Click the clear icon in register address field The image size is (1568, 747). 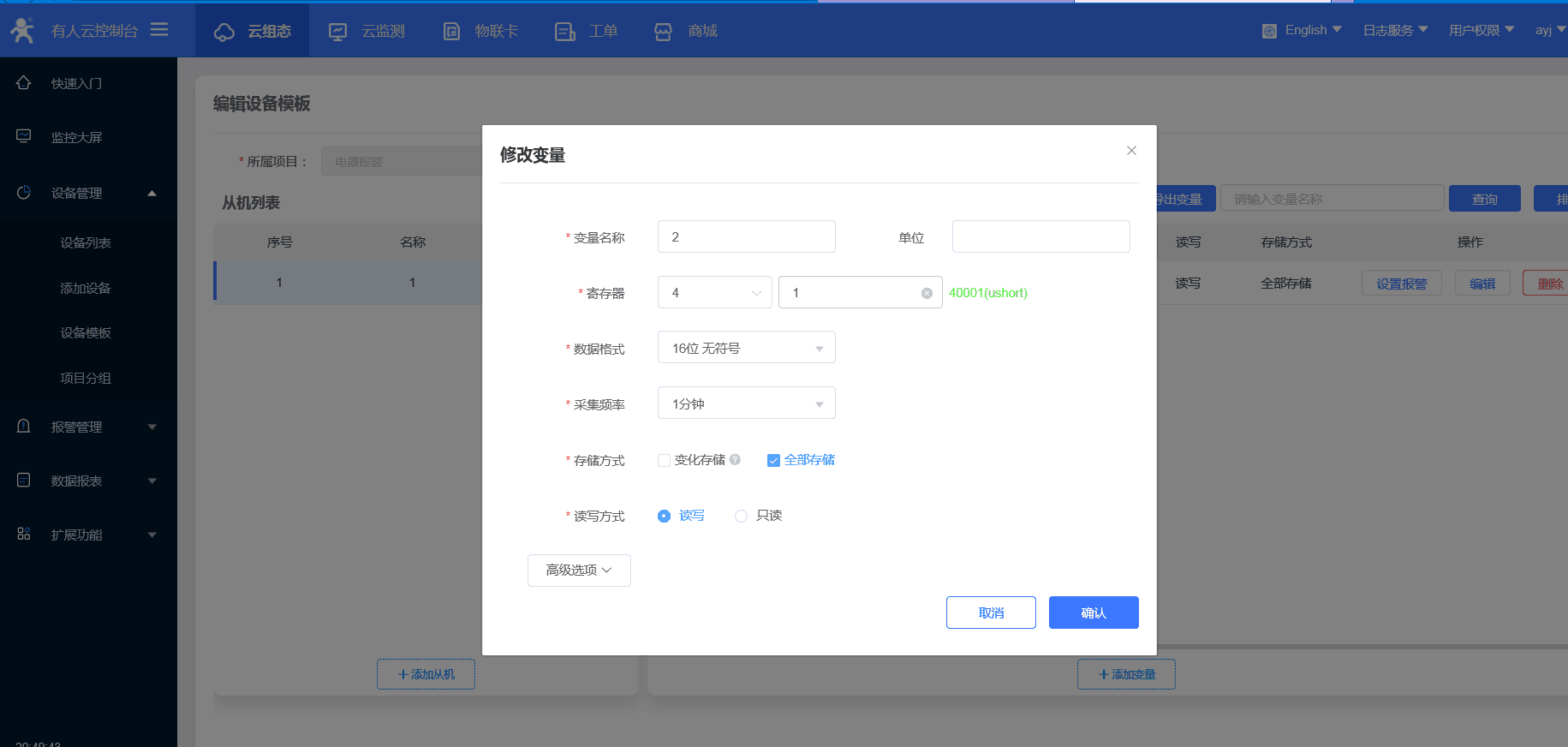(927, 293)
